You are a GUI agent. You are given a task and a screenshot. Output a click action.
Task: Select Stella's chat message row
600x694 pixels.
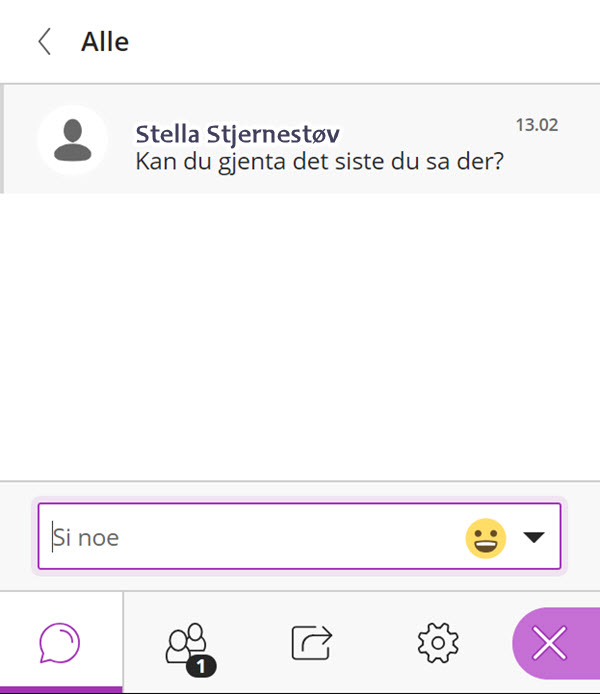click(x=300, y=139)
